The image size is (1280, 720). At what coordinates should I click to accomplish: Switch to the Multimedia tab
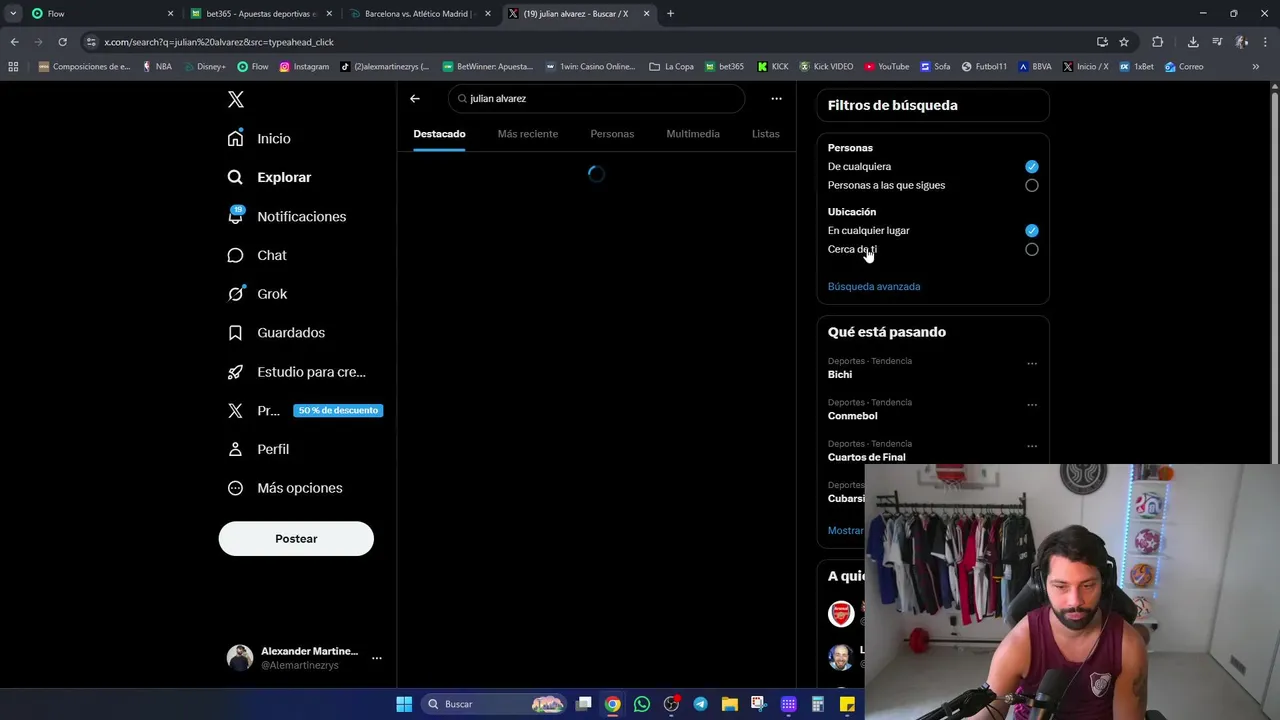pyautogui.click(x=693, y=134)
